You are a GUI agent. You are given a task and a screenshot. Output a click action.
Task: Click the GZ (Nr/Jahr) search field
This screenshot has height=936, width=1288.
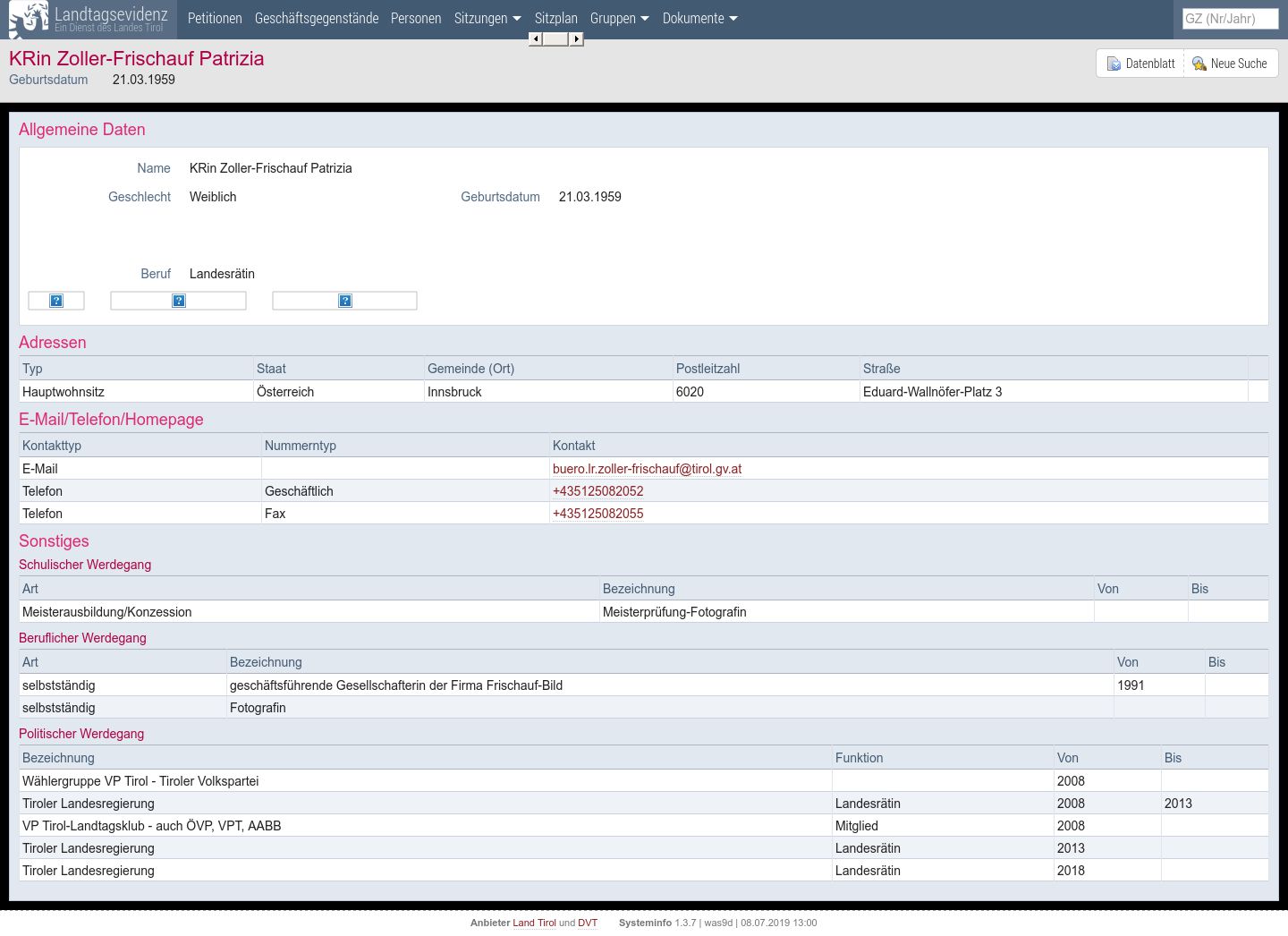[1230, 19]
